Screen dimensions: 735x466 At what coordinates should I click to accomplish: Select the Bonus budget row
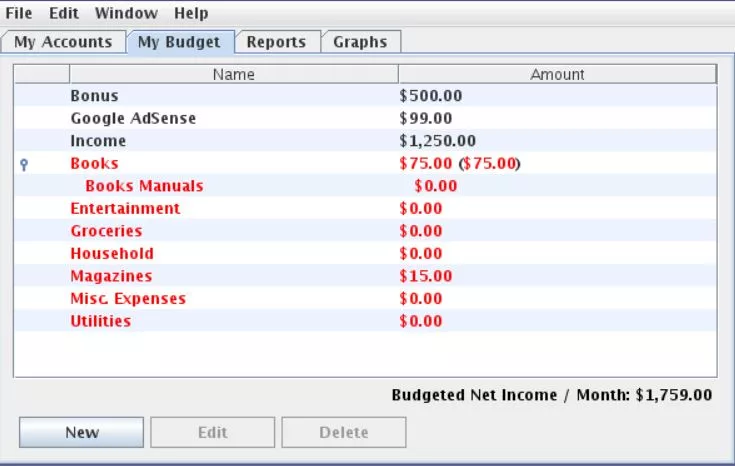pos(366,96)
